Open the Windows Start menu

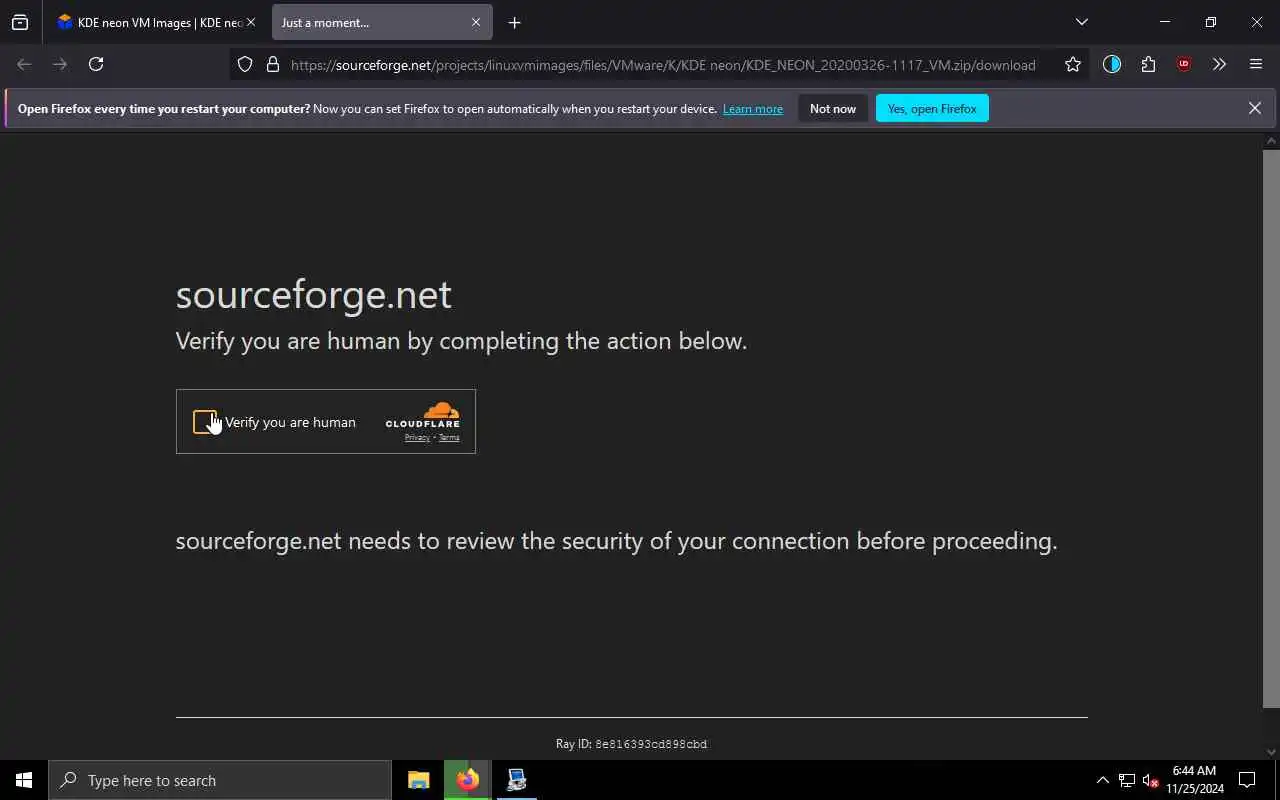point(24,780)
